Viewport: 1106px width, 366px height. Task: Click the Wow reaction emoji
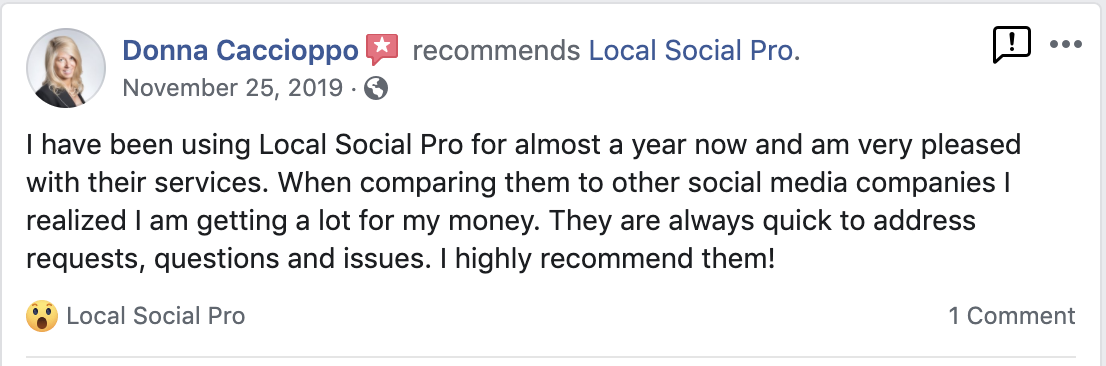click(42, 316)
